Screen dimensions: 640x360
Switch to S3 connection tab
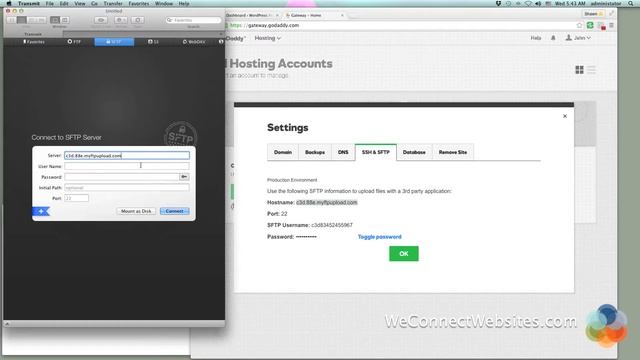(153, 42)
